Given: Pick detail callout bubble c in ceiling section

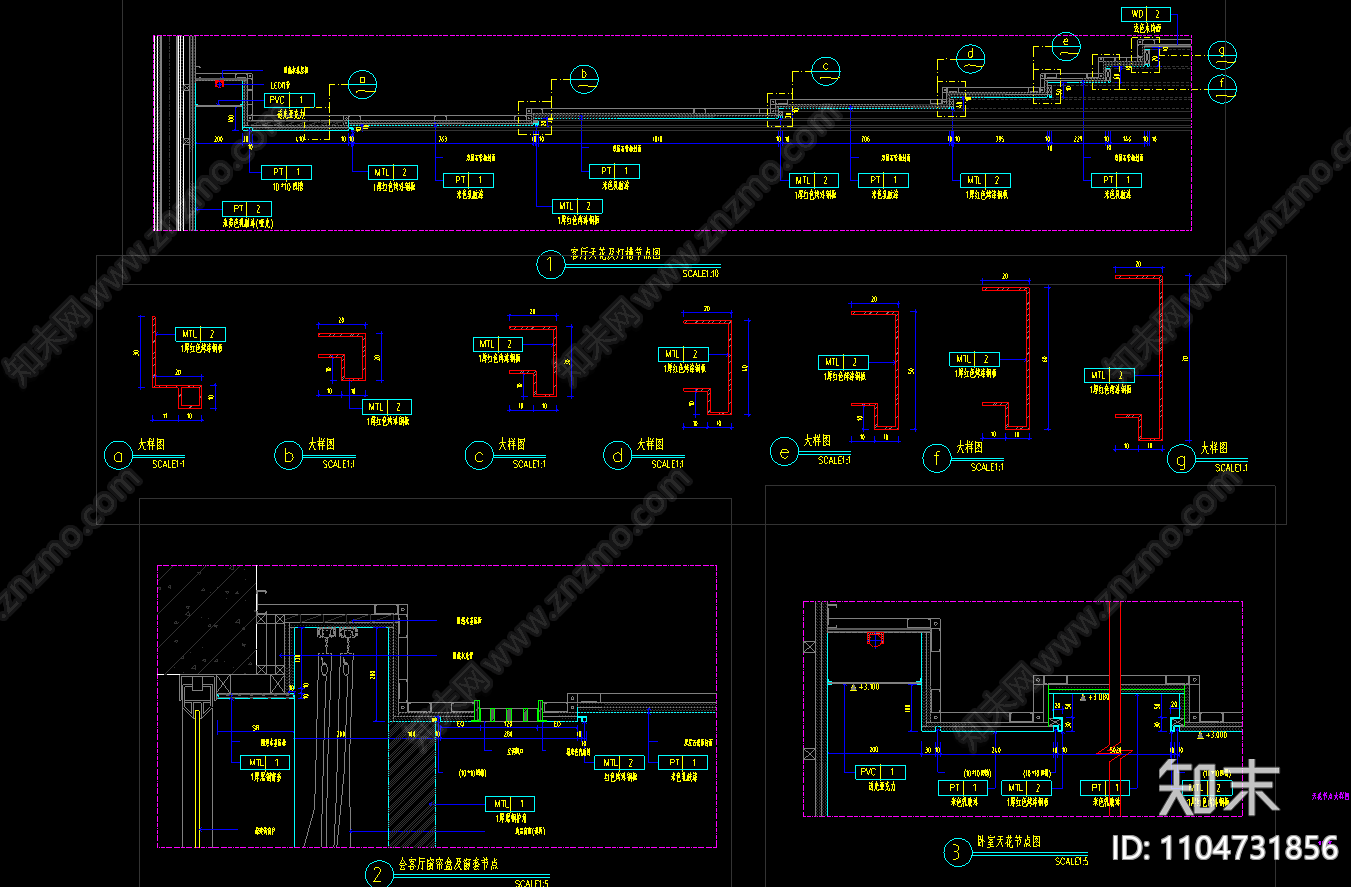Looking at the screenshot, I should click(x=825, y=69).
